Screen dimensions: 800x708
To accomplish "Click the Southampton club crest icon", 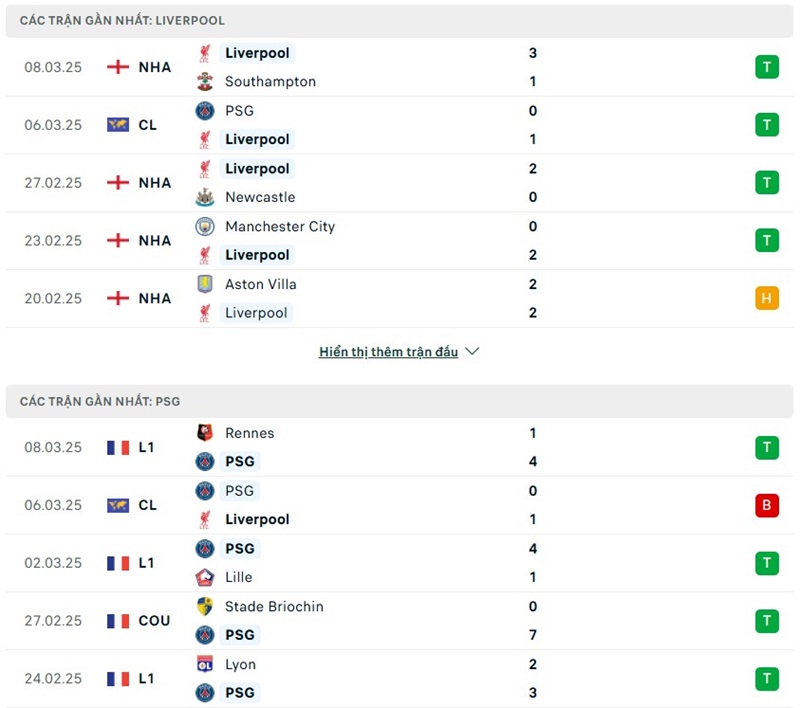I will (205, 82).
